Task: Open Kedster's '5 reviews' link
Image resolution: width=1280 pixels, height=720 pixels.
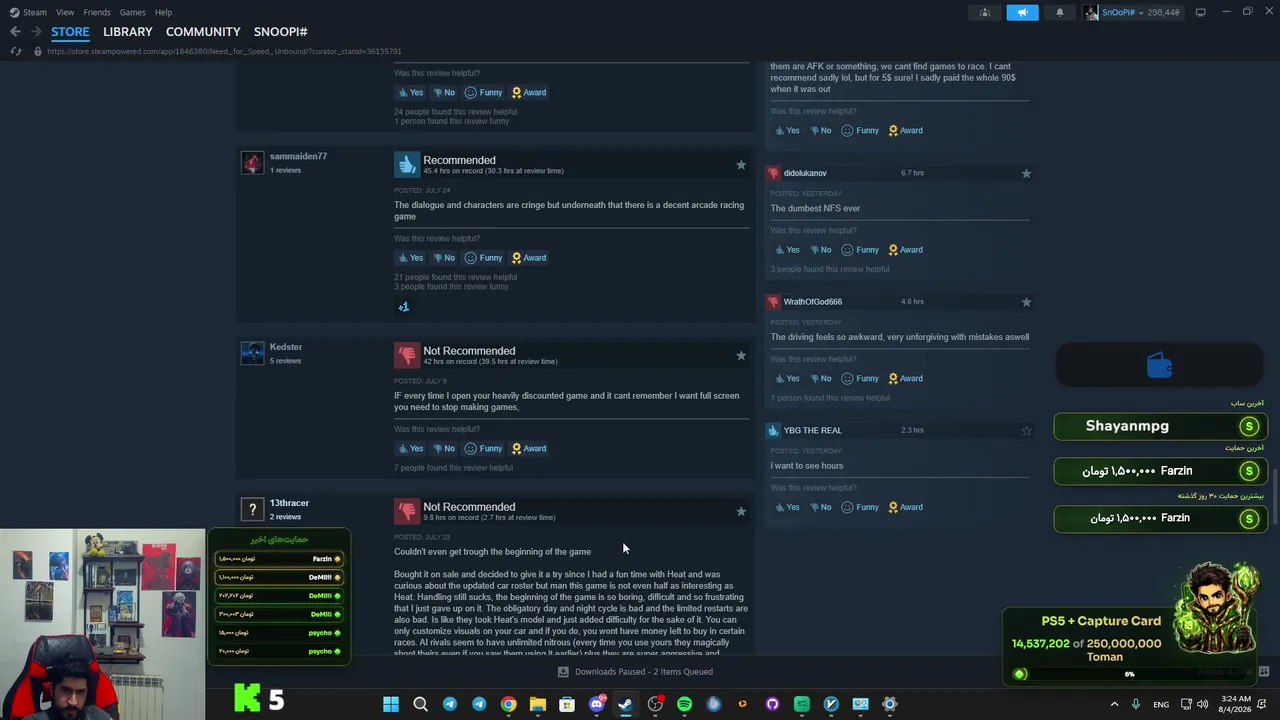Action: [285, 361]
